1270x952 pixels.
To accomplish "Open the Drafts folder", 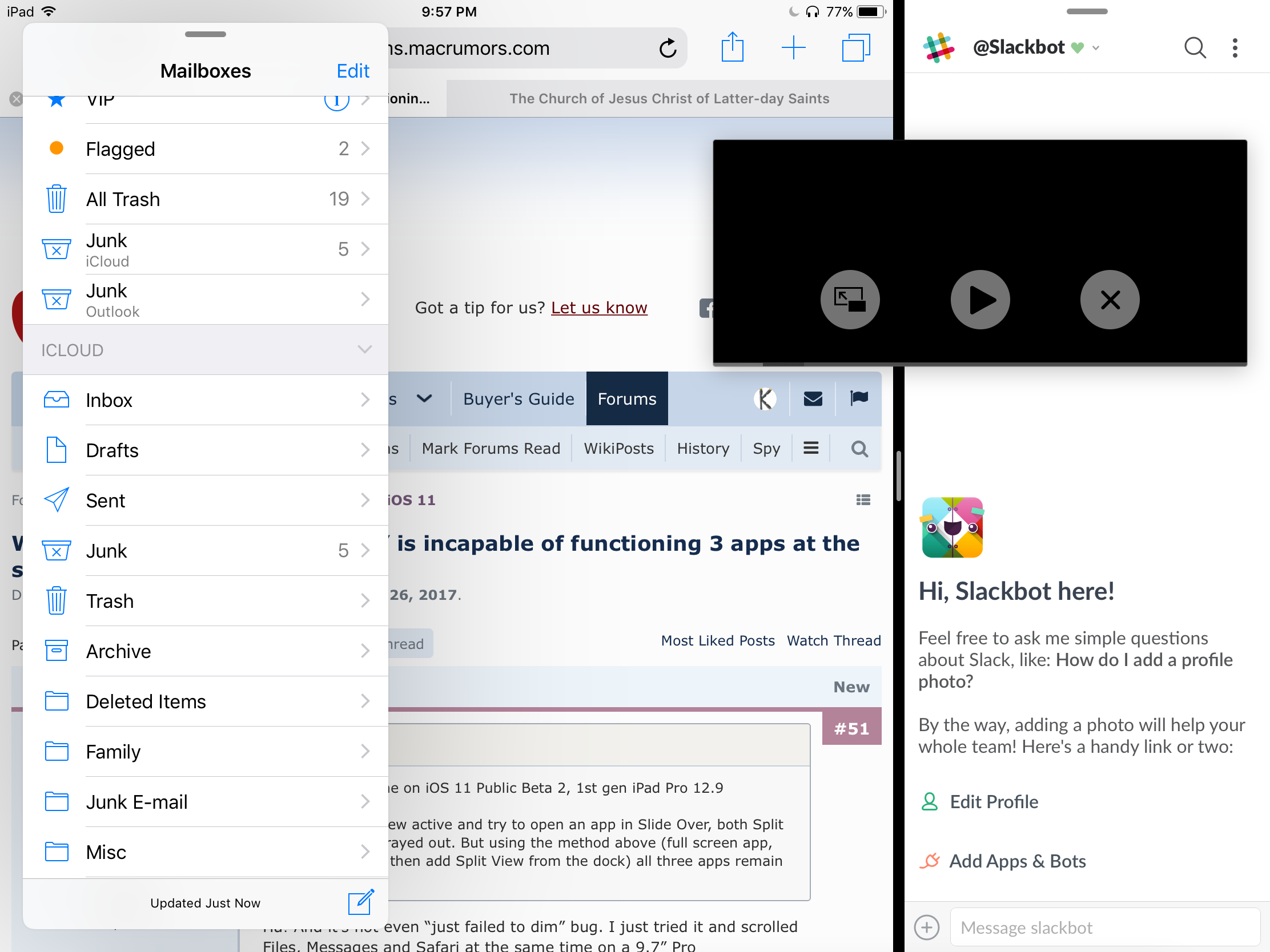I will 206,450.
